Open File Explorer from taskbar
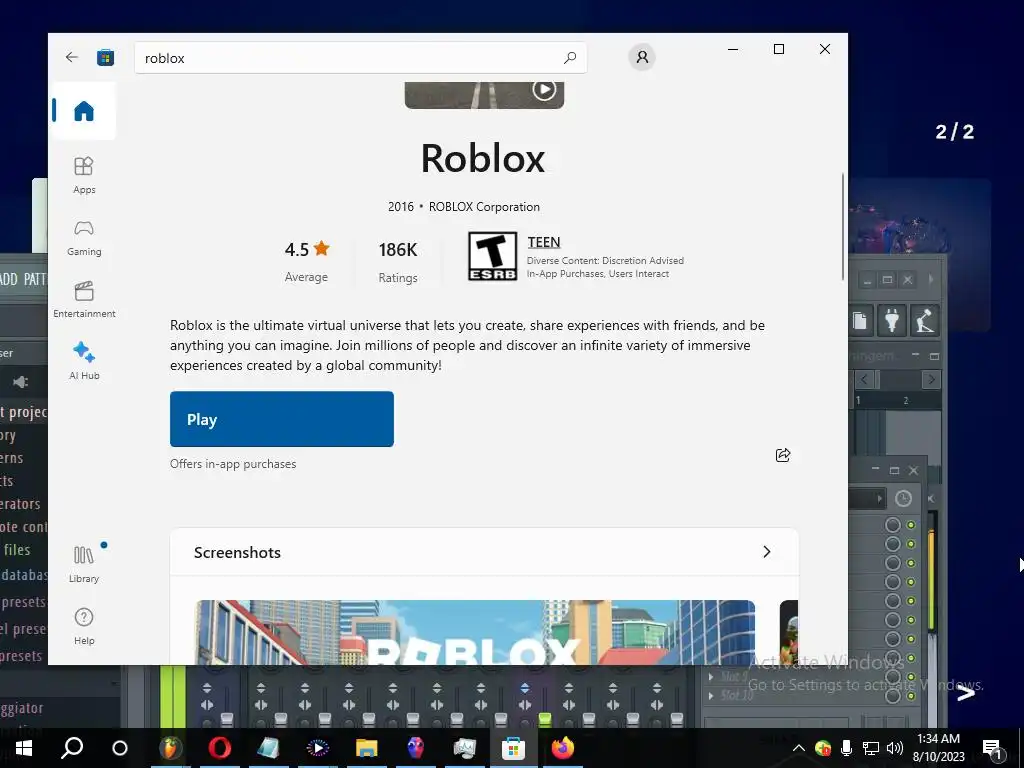The height and width of the screenshot is (768, 1024). pyautogui.click(x=366, y=748)
